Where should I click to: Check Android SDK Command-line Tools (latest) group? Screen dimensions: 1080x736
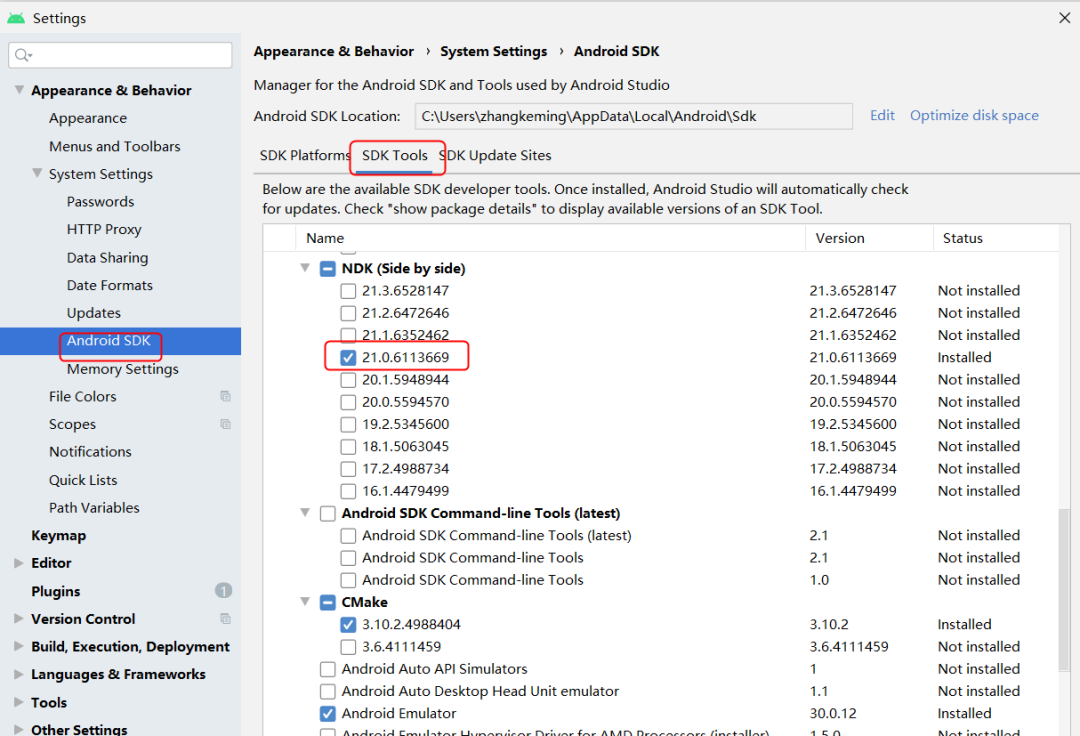pyautogui.click(x=328, y=514)
